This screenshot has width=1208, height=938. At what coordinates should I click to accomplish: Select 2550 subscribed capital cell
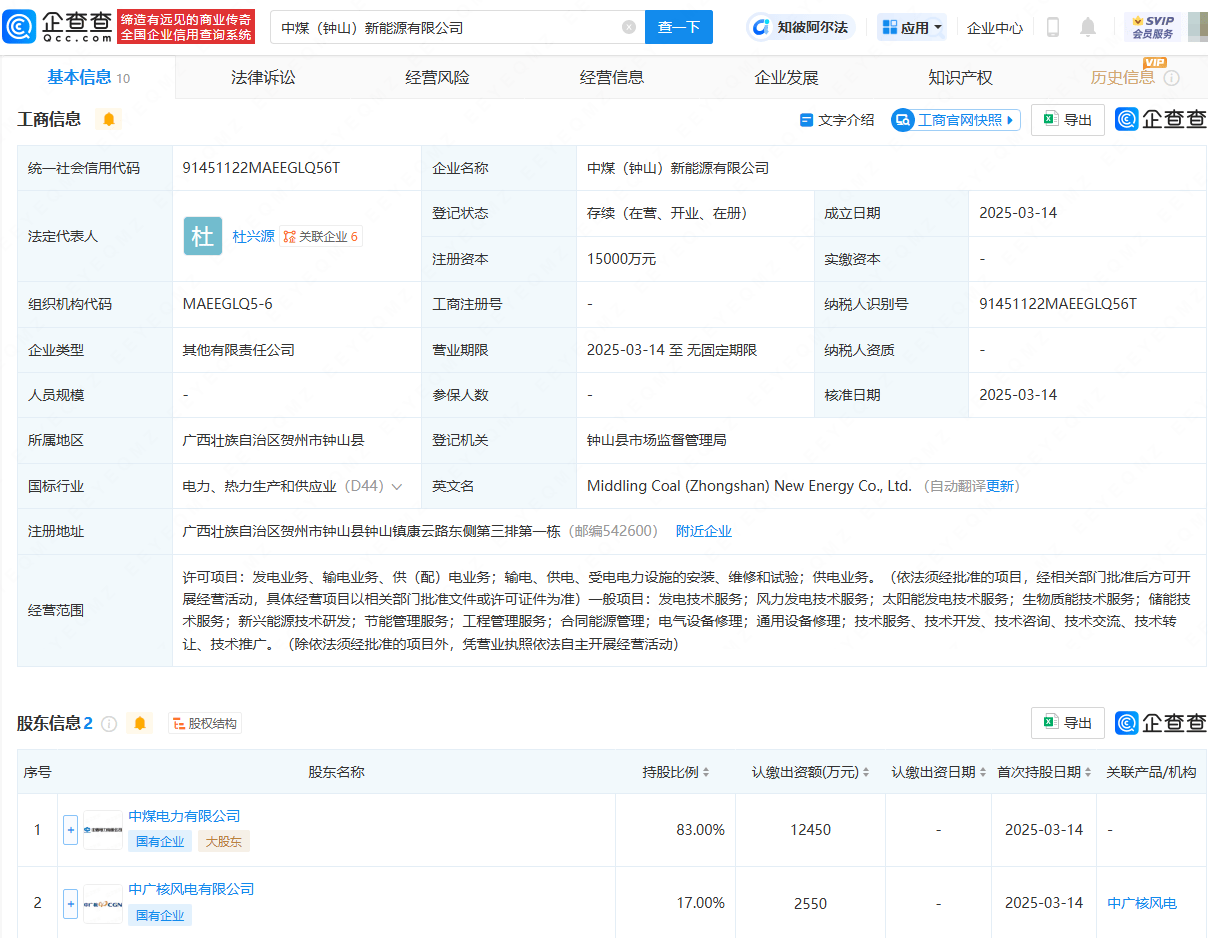coord(811,903)
